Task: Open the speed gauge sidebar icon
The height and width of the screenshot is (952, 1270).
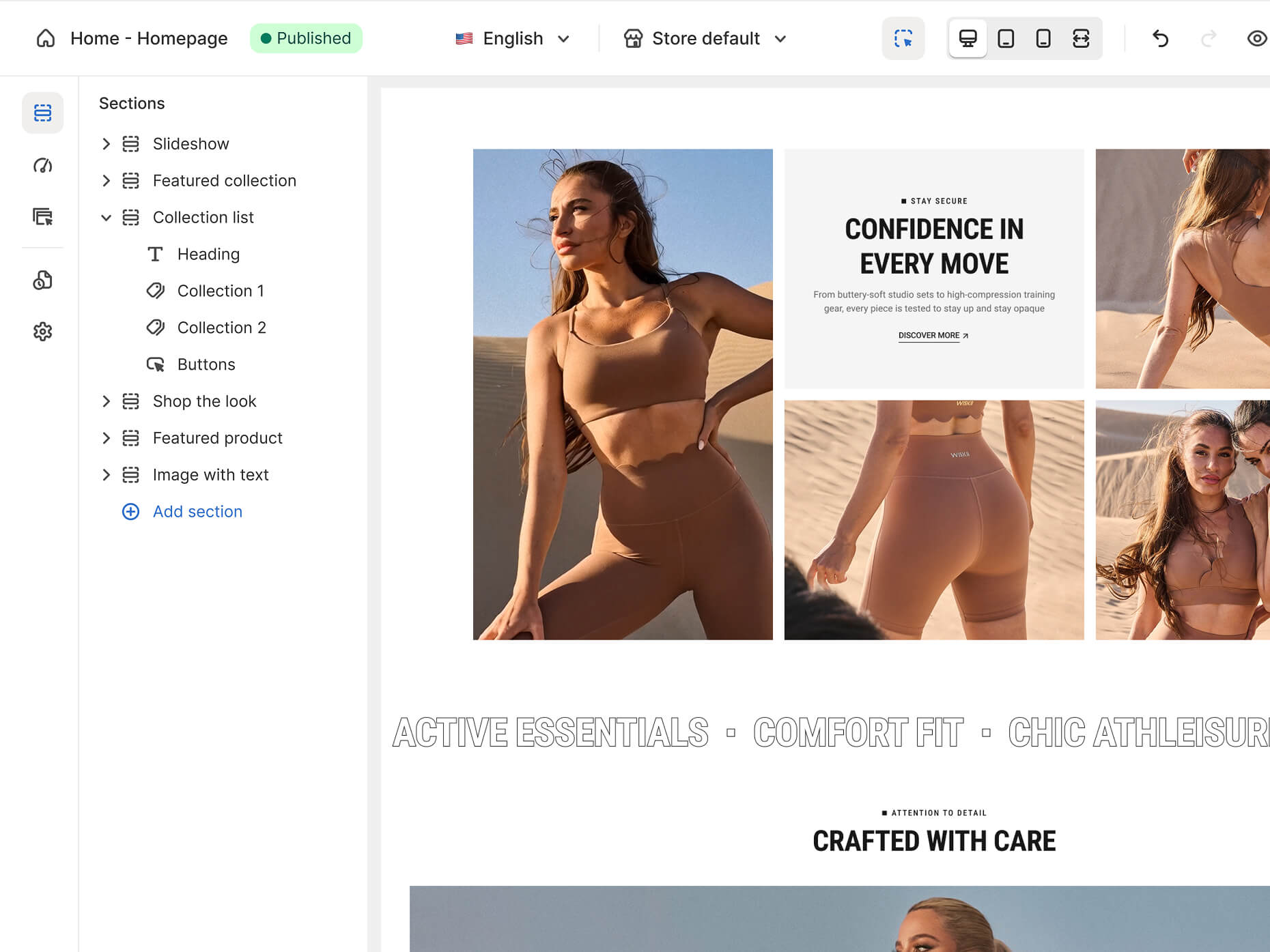Action: coord(42,166)
